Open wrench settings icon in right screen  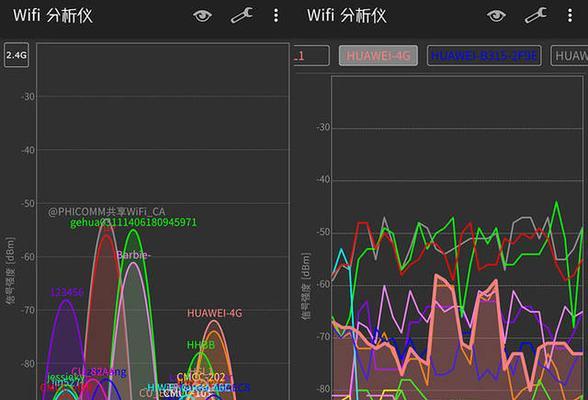click(x=536, y=16)
